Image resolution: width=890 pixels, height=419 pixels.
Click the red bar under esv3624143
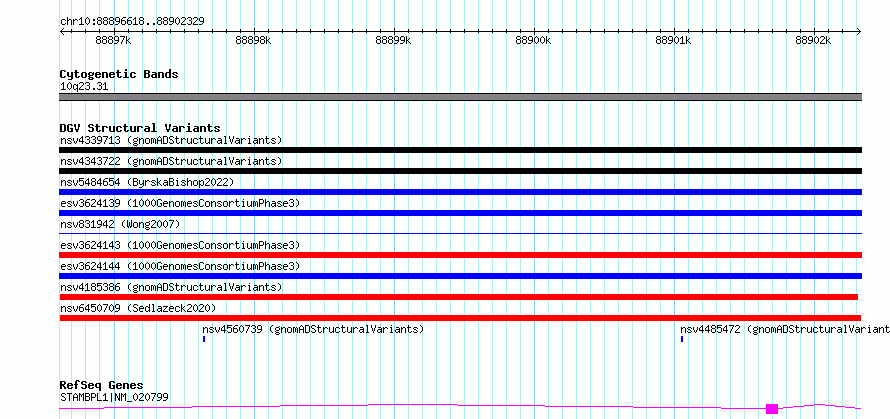[x=460, y=255]
